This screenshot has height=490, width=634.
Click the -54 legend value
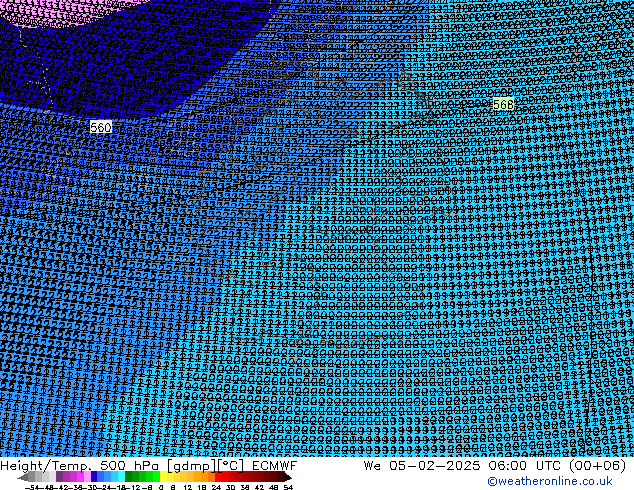click(x=32, y=487)
